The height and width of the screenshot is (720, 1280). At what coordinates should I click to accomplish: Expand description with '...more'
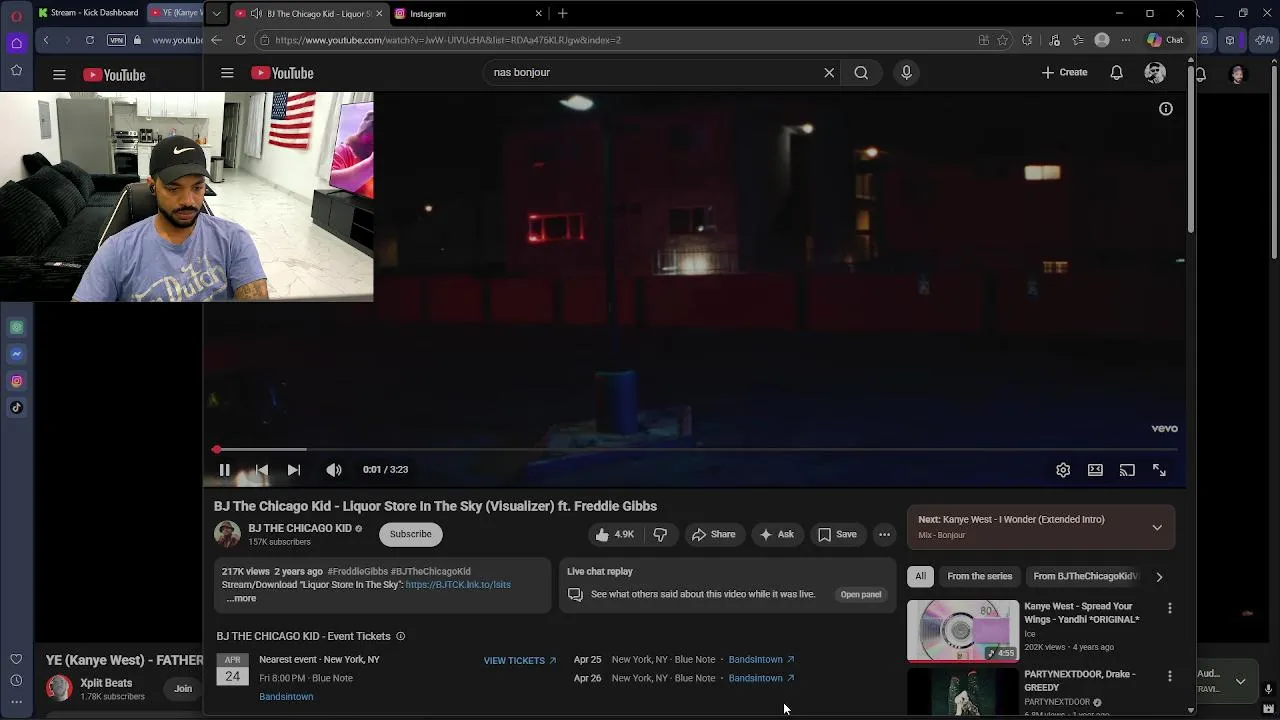coord(241,598)
